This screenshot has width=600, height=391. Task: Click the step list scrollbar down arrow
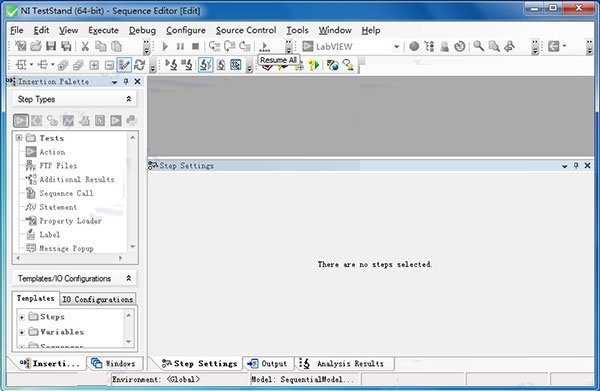(132, 246)
